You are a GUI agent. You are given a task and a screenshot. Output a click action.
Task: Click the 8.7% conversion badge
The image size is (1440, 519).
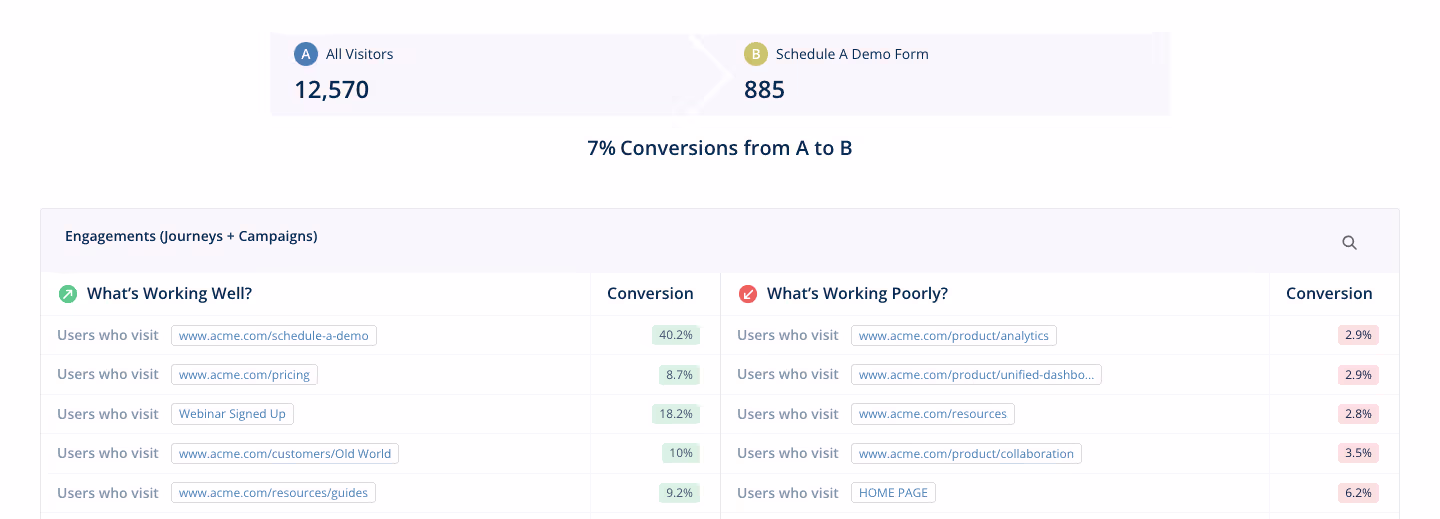tap(680, 375)
